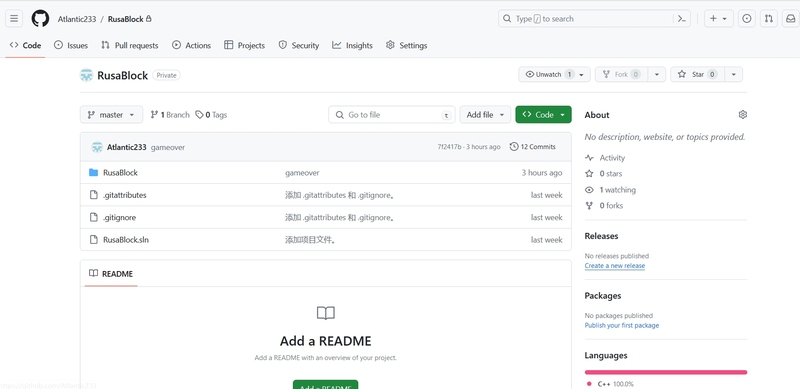Viewport: 800px width, 389px height.
Task: Switch to the Code tab
Action: tap(26, 45)
